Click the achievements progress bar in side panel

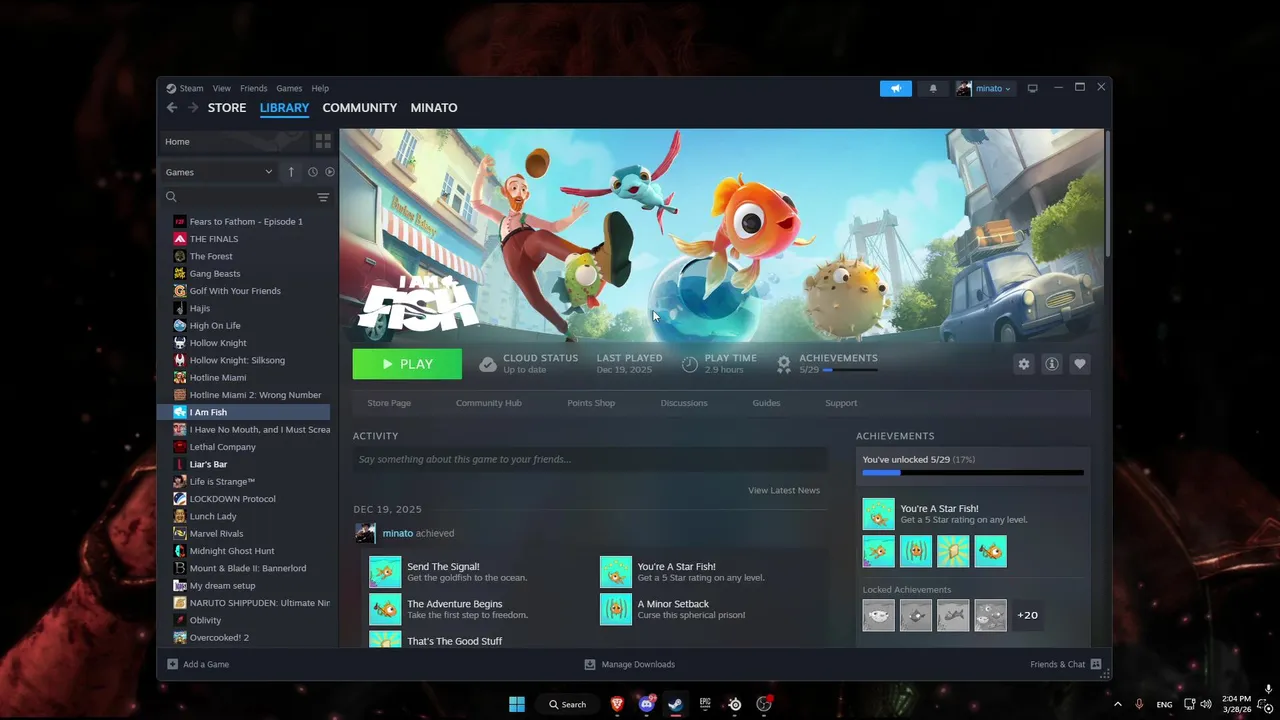pos(972,473)
